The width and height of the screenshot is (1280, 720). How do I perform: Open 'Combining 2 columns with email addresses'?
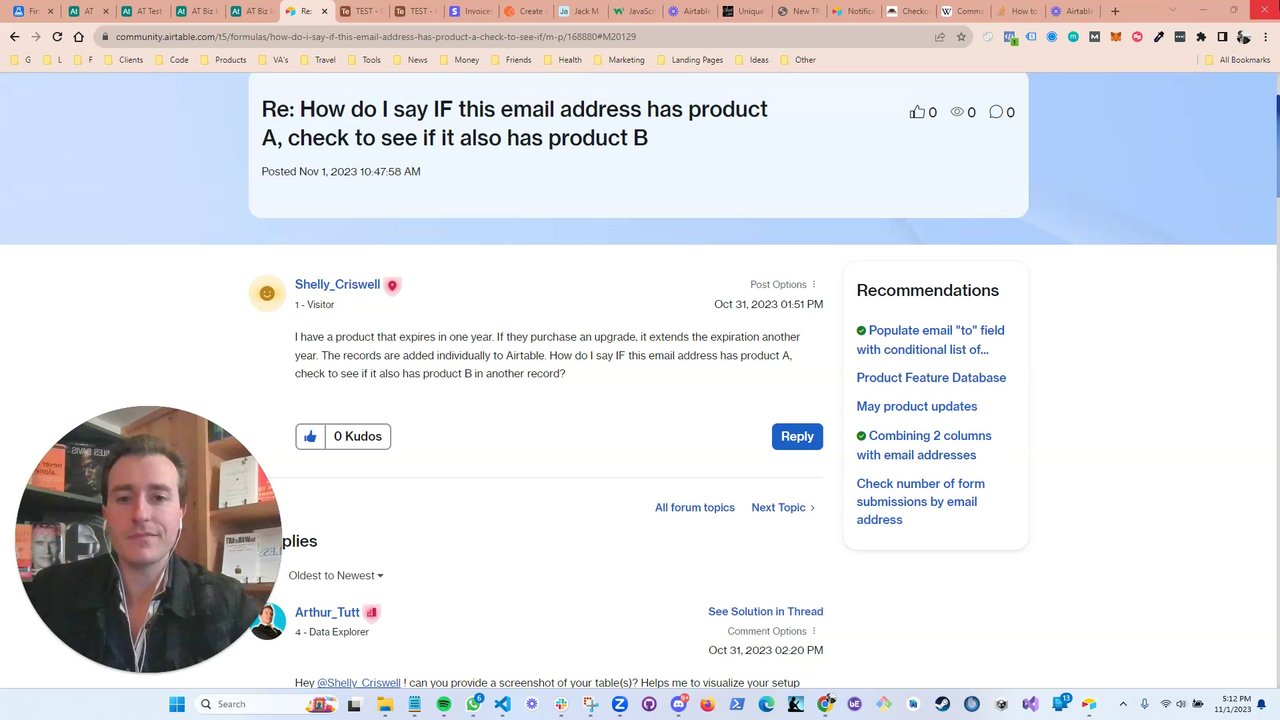[x=924, y=445]
